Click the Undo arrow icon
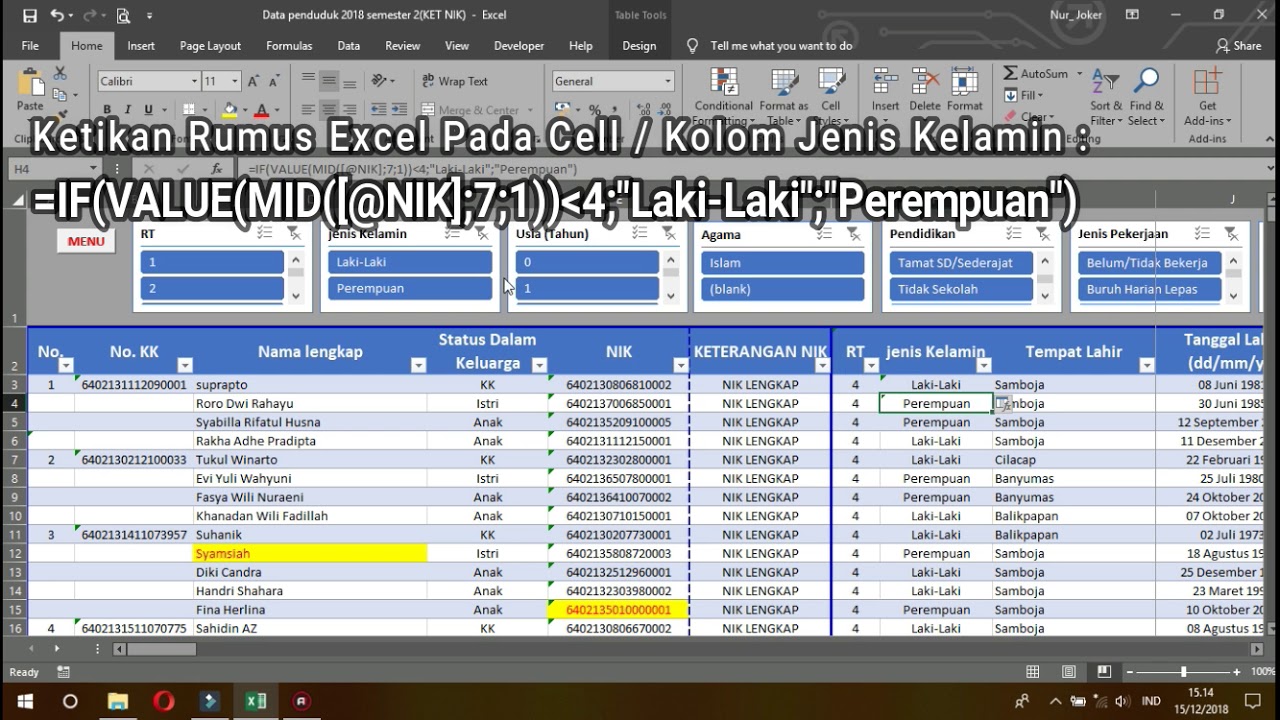The height and width of the screenshot is (720, 1280). click(x=56, y=15)
